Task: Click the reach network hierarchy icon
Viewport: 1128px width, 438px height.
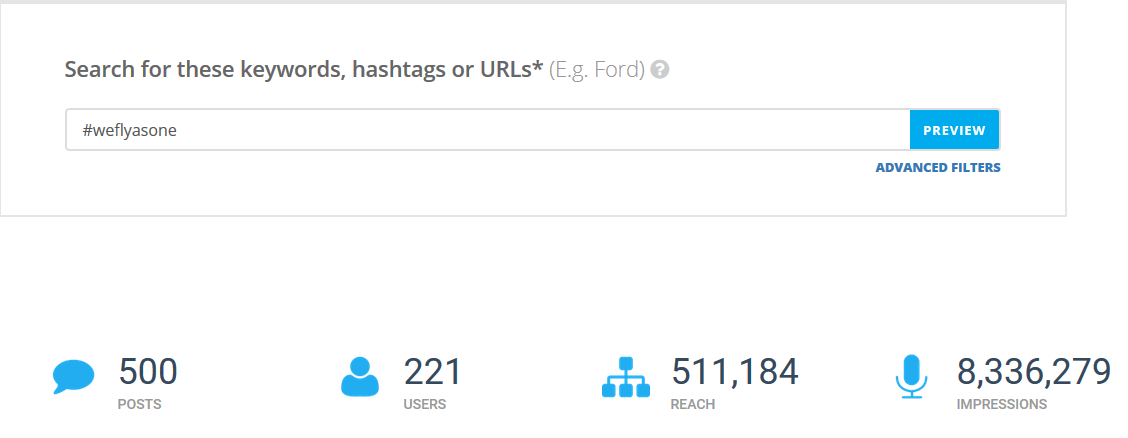Action: 626,377
